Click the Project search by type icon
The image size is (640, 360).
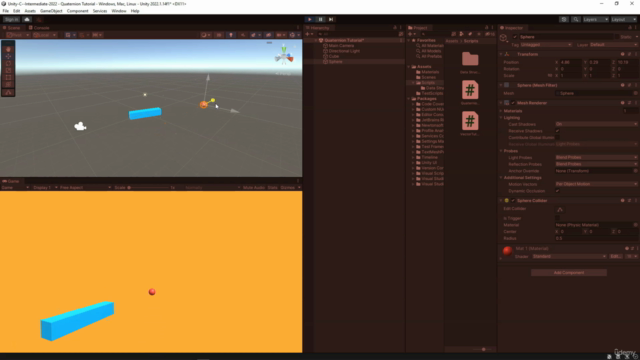pos(462,34)
